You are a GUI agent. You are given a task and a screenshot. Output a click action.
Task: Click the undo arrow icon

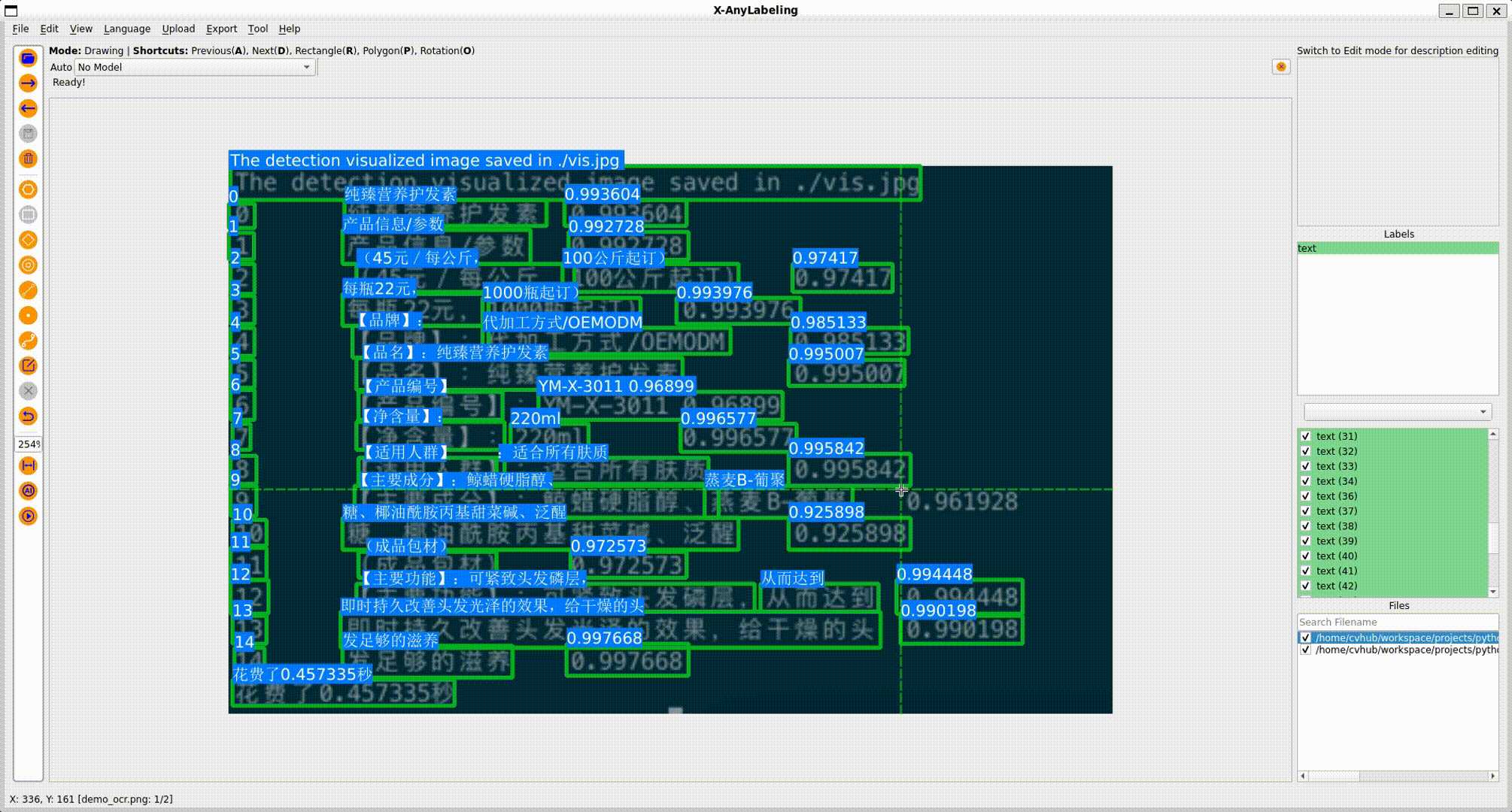pyautogui.click(x=28, y=416)
